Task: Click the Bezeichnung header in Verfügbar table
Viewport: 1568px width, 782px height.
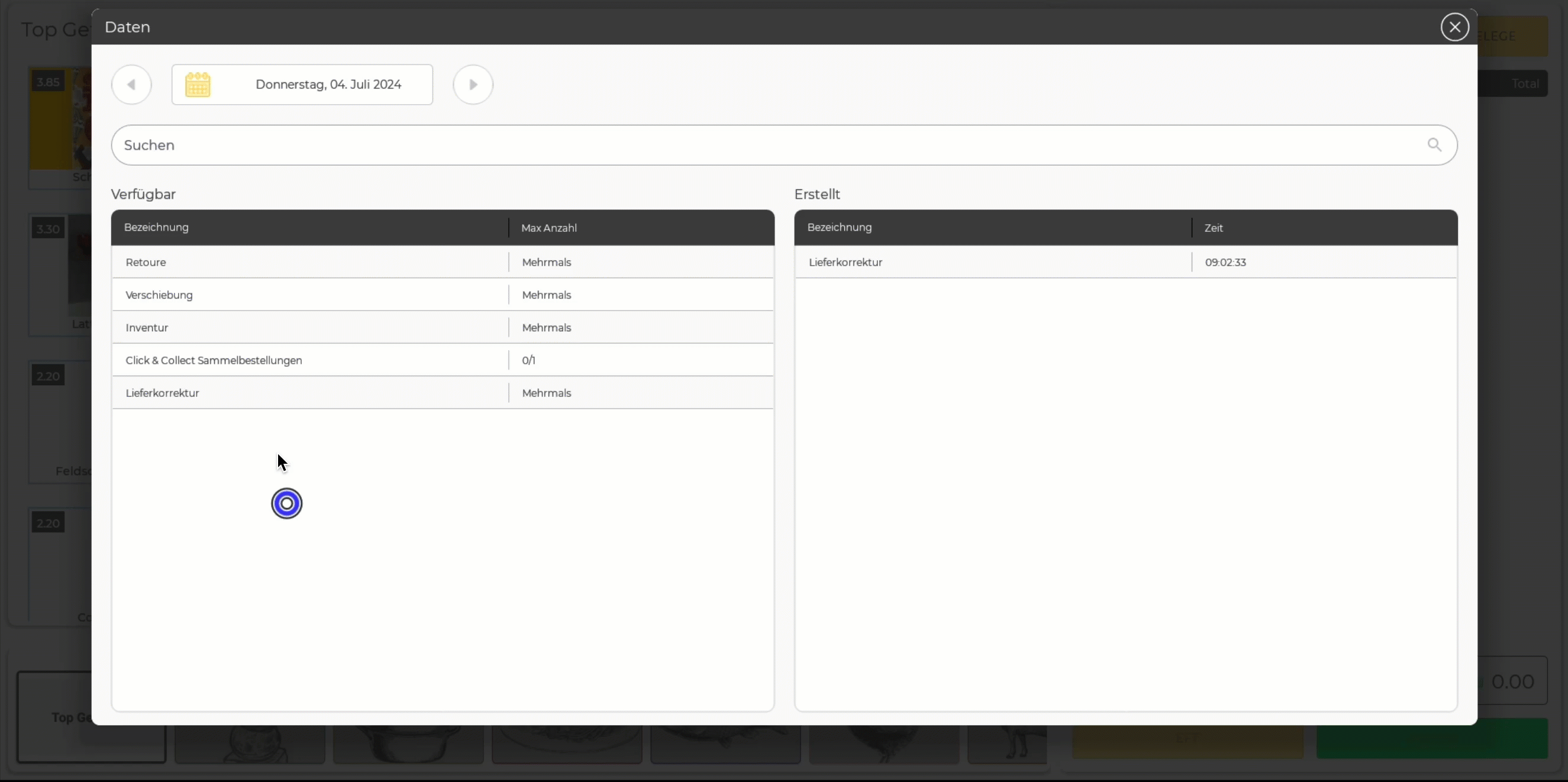Action: pos(156,228)
